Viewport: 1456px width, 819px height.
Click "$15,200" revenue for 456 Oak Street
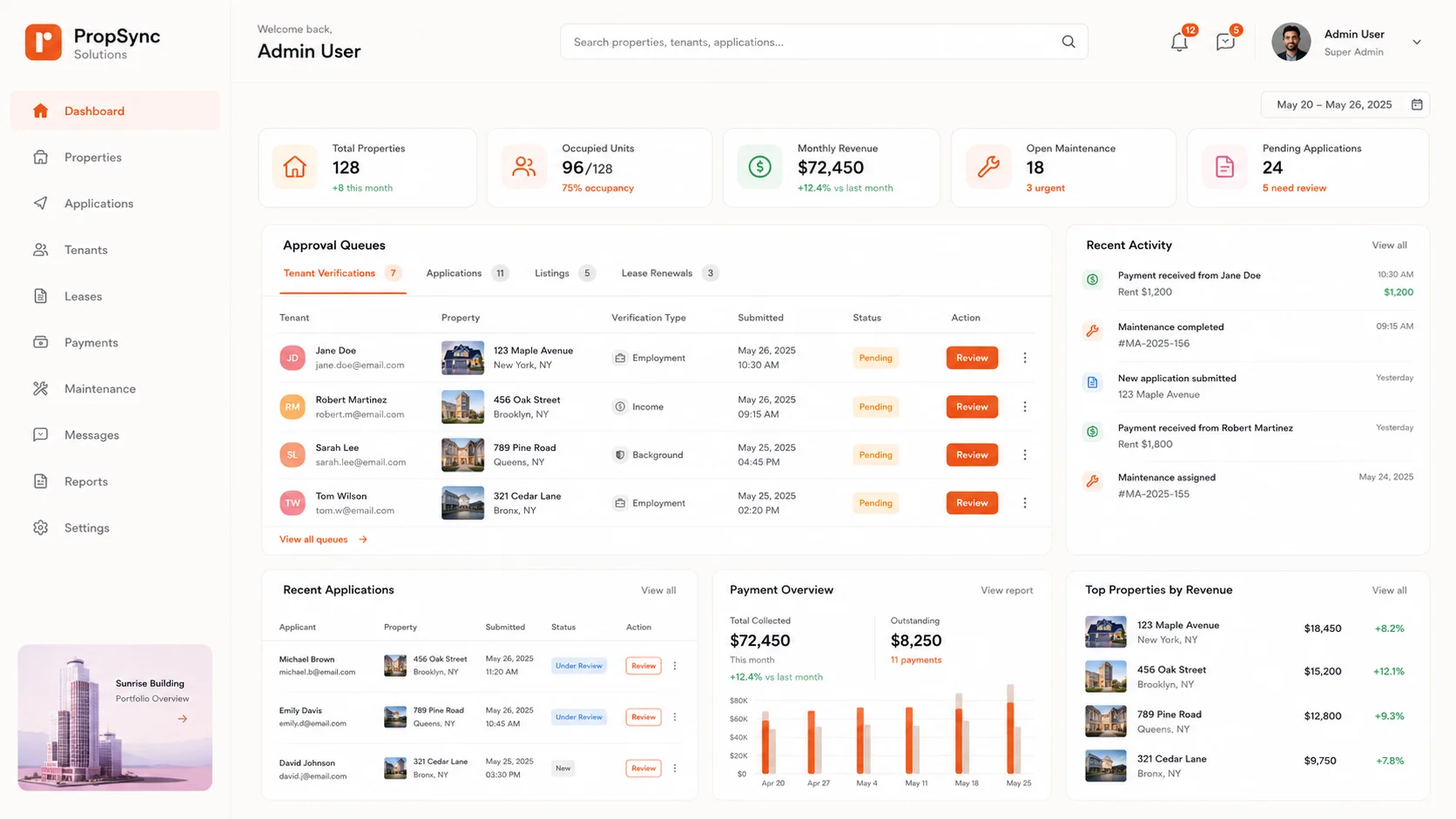(1323, 672)
